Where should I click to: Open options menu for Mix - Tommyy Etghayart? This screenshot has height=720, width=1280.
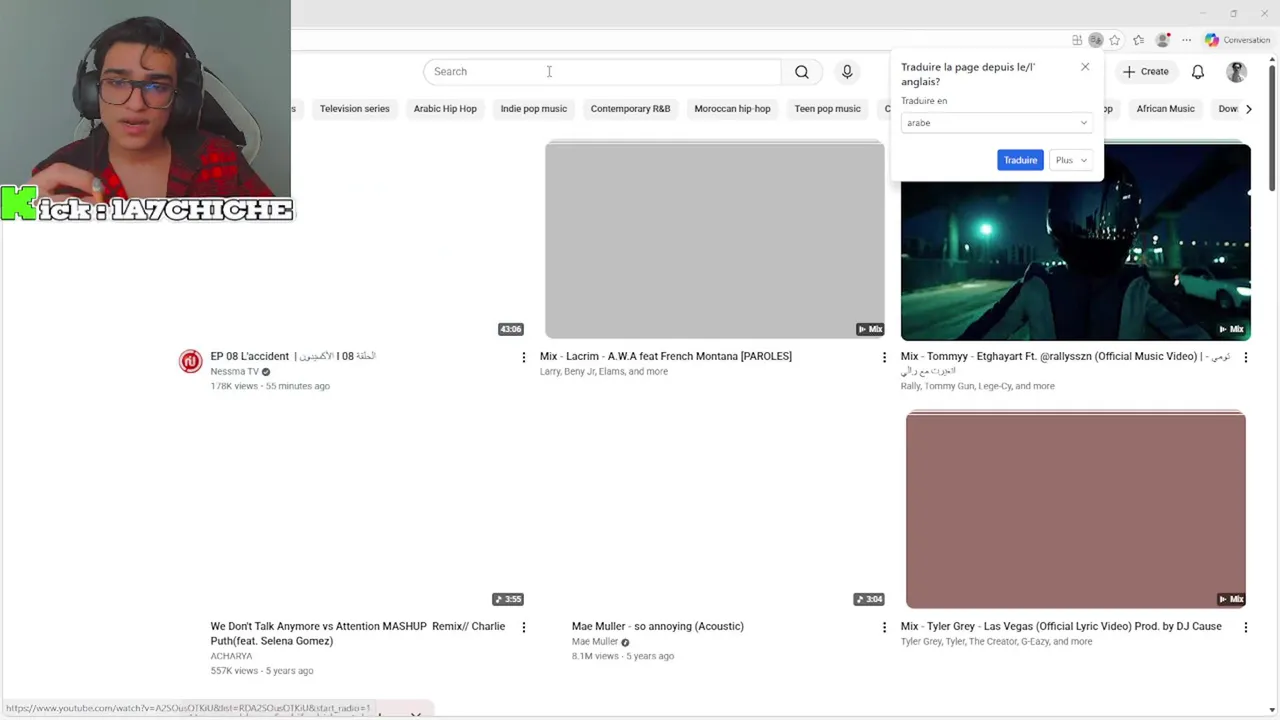pos(1245,357)
